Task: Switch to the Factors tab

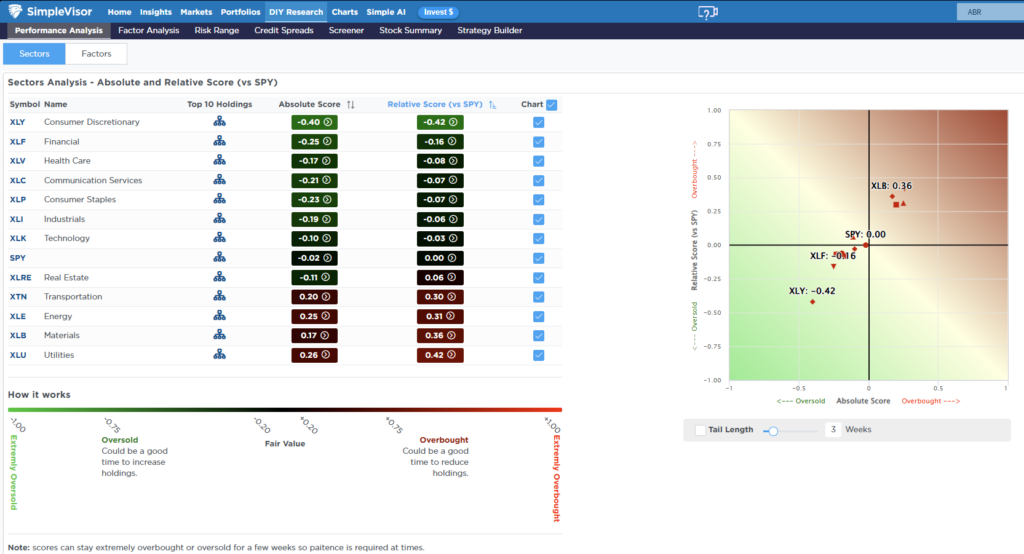Action: [x=96, y=54]
